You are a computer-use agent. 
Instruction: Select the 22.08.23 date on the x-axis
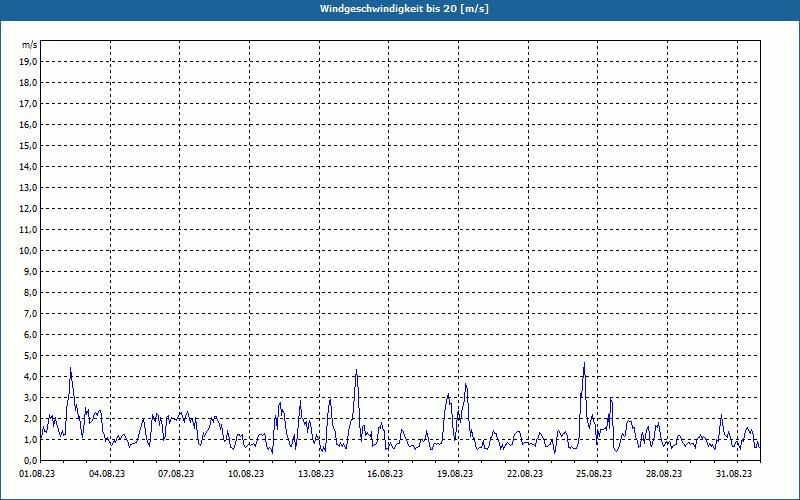click(524, 474)
